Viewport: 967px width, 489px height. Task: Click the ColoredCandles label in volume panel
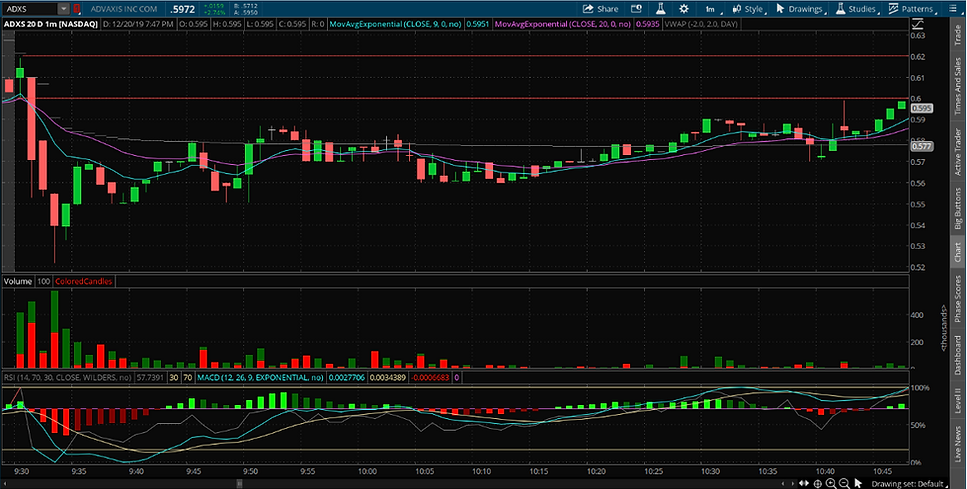[x=84, y=281]
